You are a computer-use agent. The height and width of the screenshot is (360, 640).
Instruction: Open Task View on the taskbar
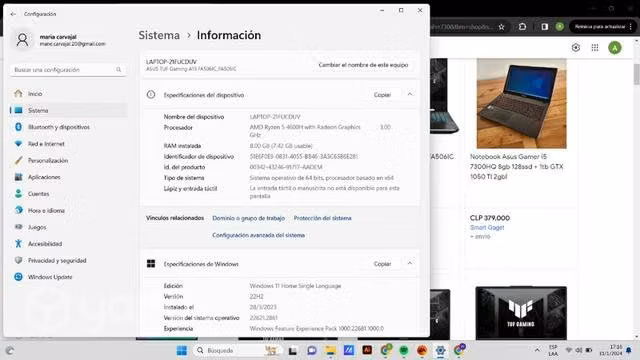coord(293,351)
